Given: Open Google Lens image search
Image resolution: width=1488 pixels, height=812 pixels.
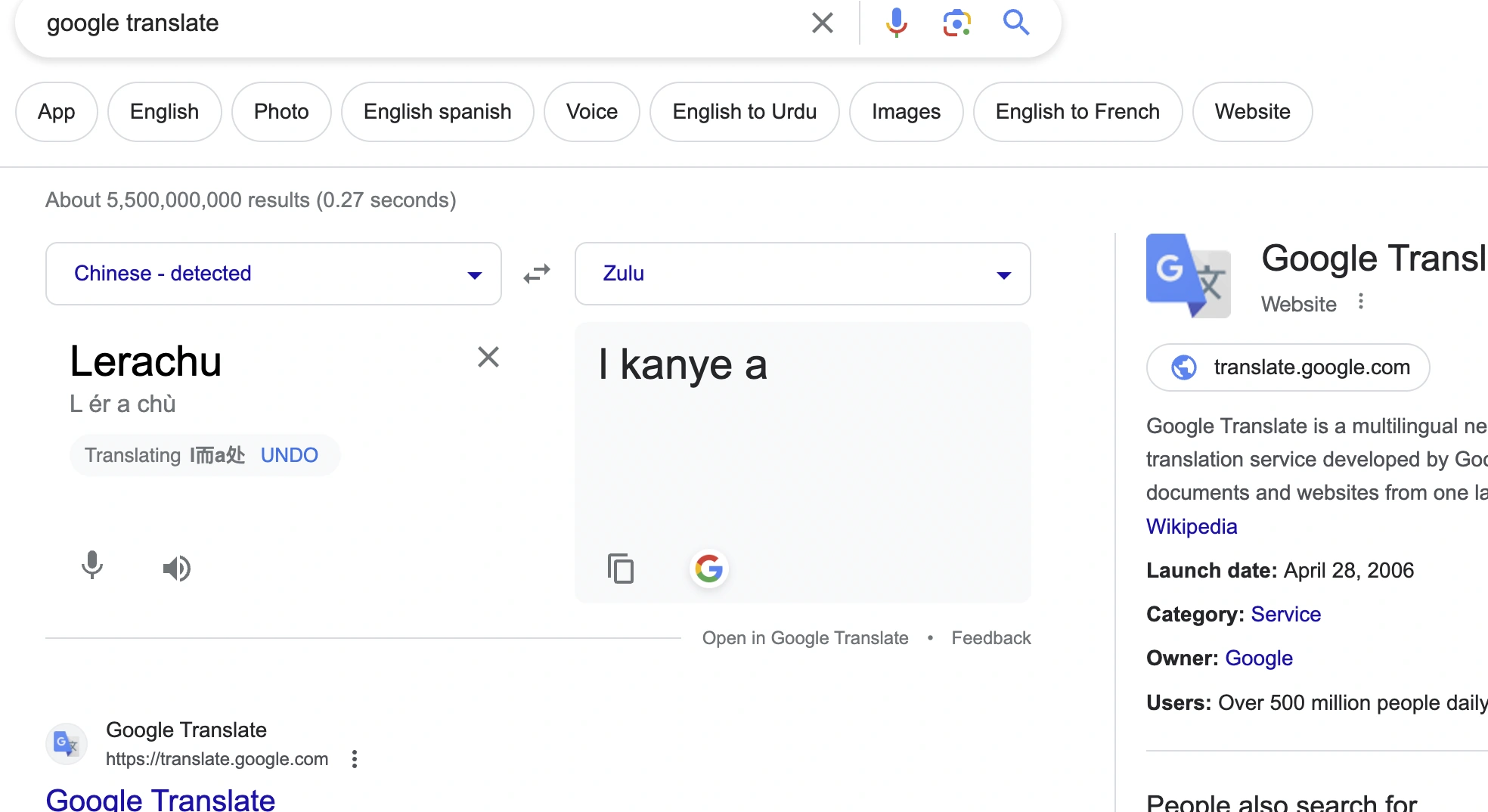Looking at the screenshot, I should point(956,23).
